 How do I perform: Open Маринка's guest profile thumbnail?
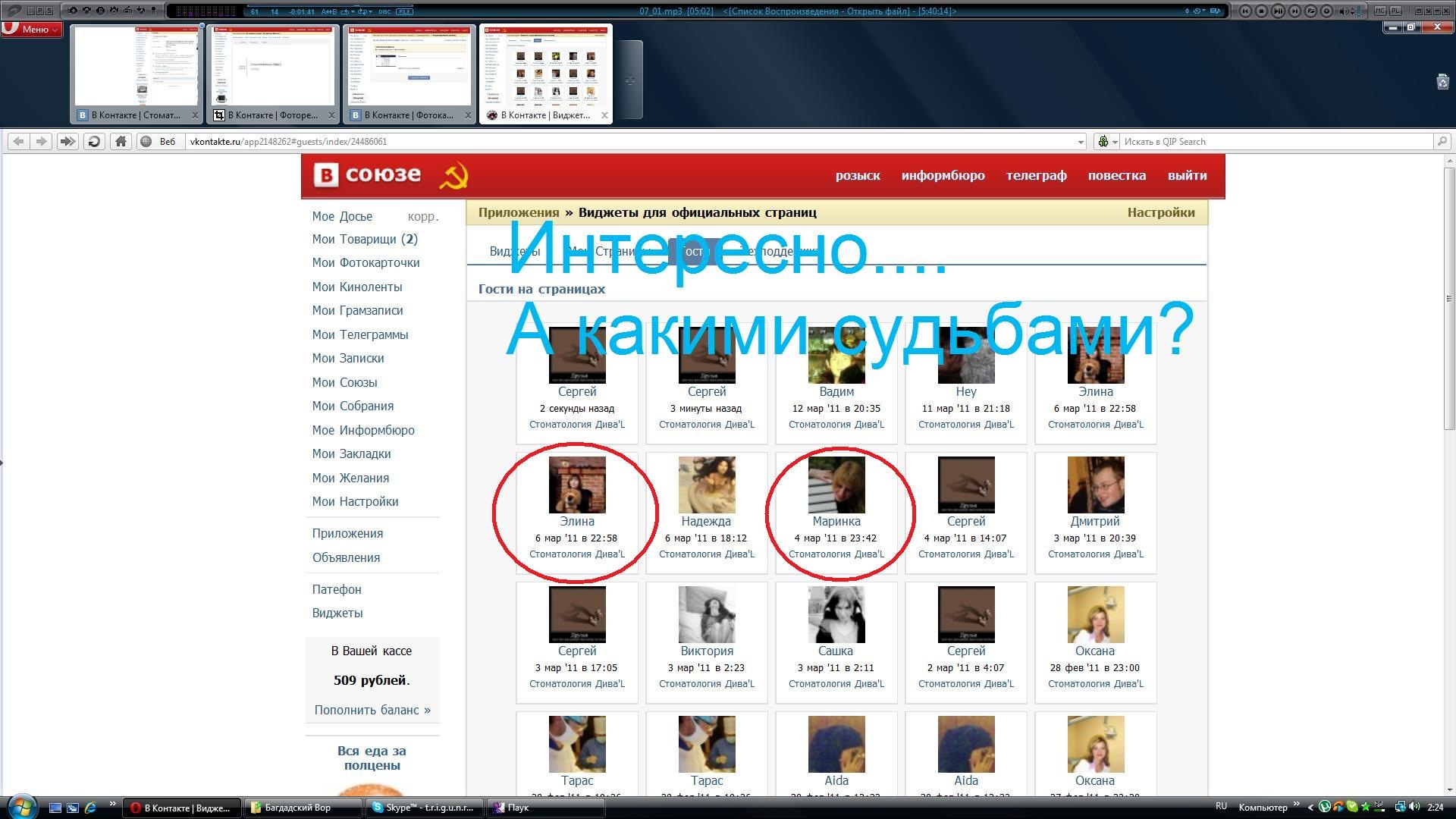click(x=836, y=485)
